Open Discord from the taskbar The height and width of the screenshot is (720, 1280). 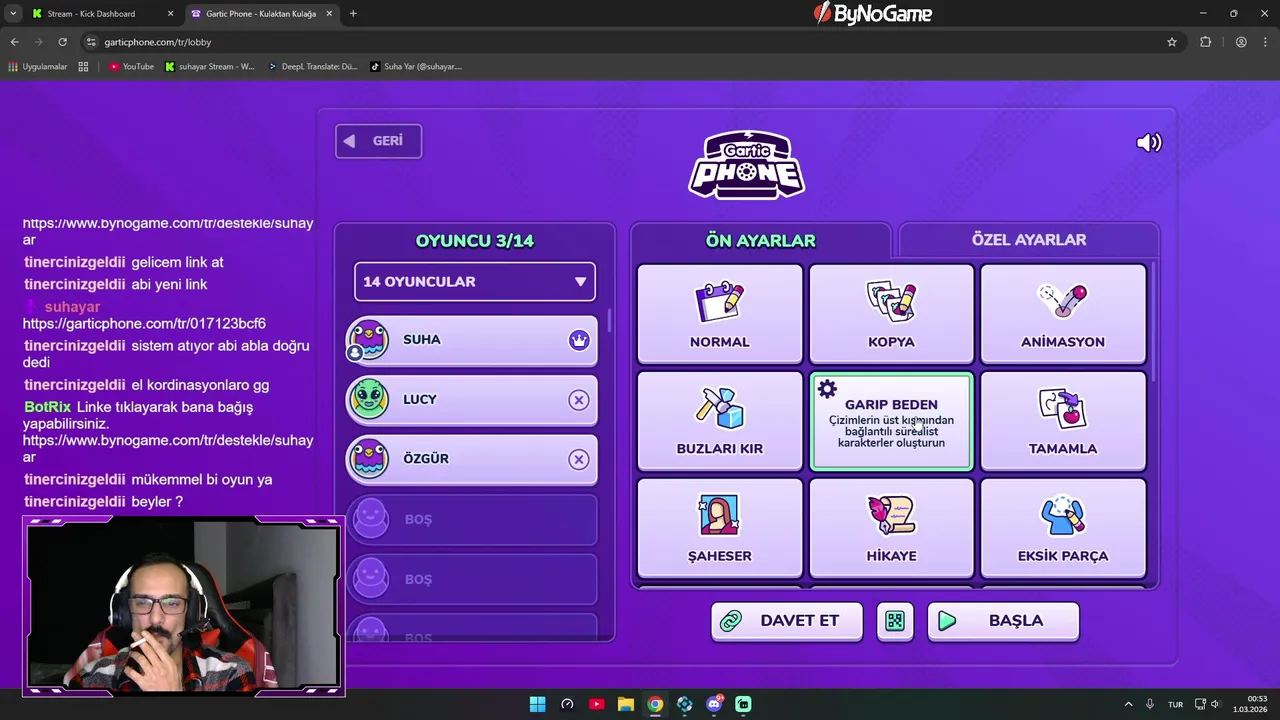coord(714,704)
